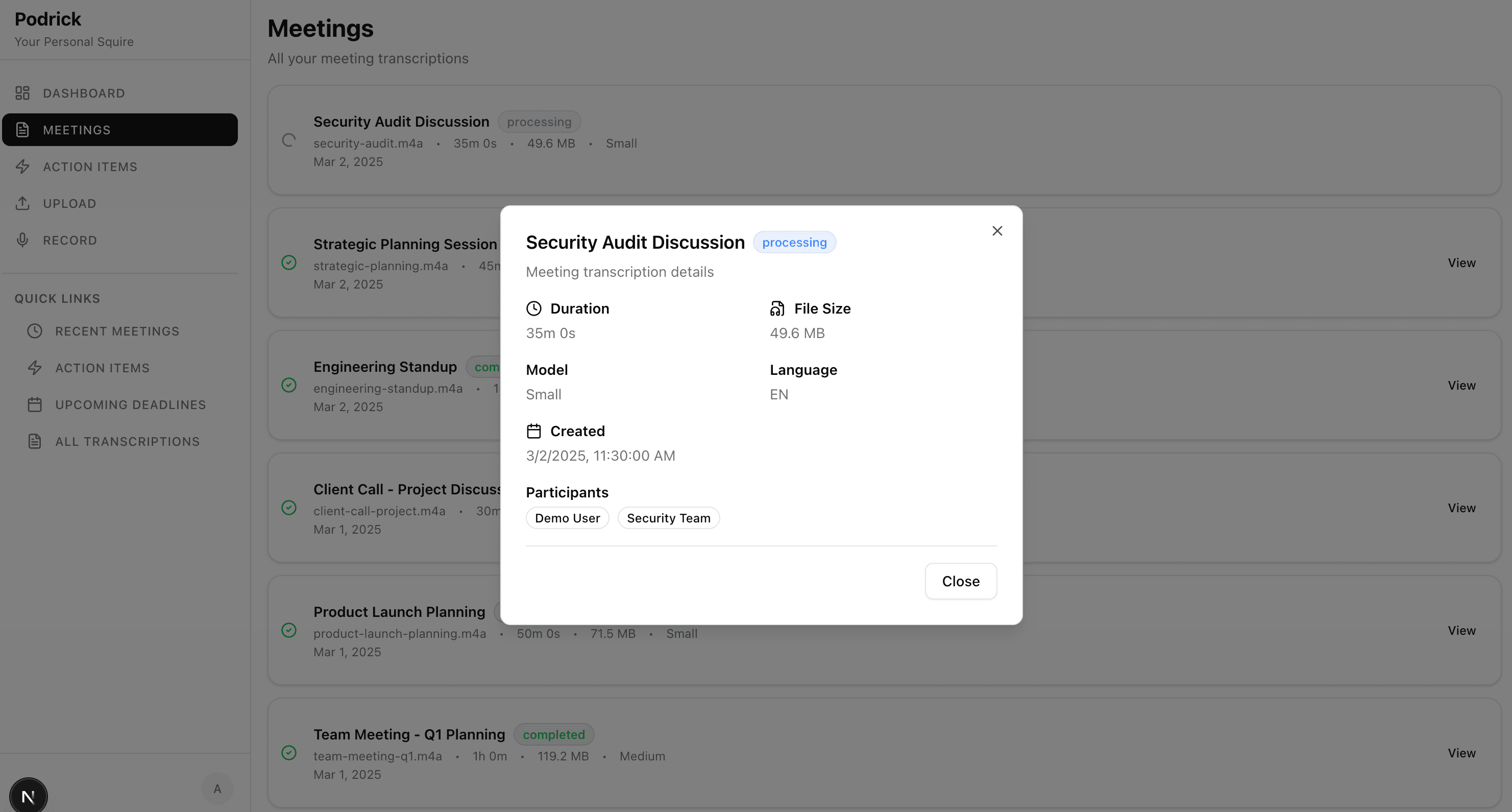Click the File Size icon in the dialog
This screenshot has height=812, width=1512.
click(777, 308)
